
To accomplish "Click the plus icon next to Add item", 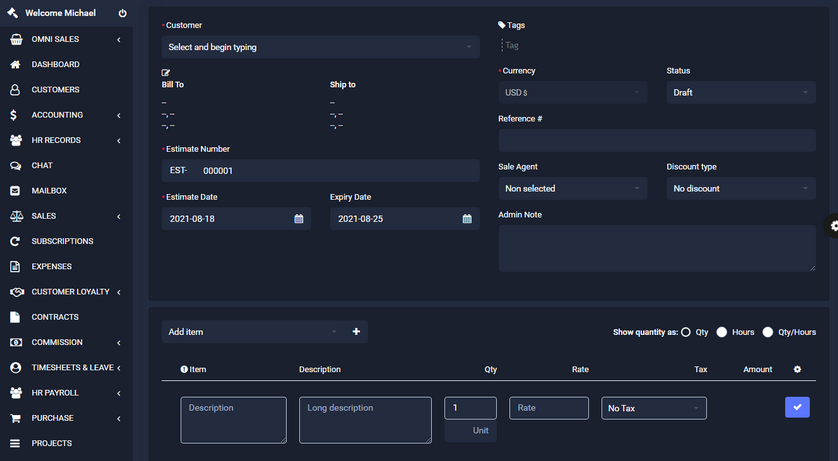I will click(356, 332).
